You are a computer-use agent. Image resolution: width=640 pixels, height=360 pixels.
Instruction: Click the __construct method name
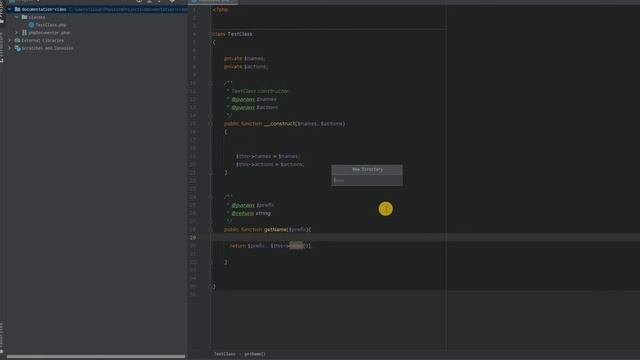click(x=280, y=124)
